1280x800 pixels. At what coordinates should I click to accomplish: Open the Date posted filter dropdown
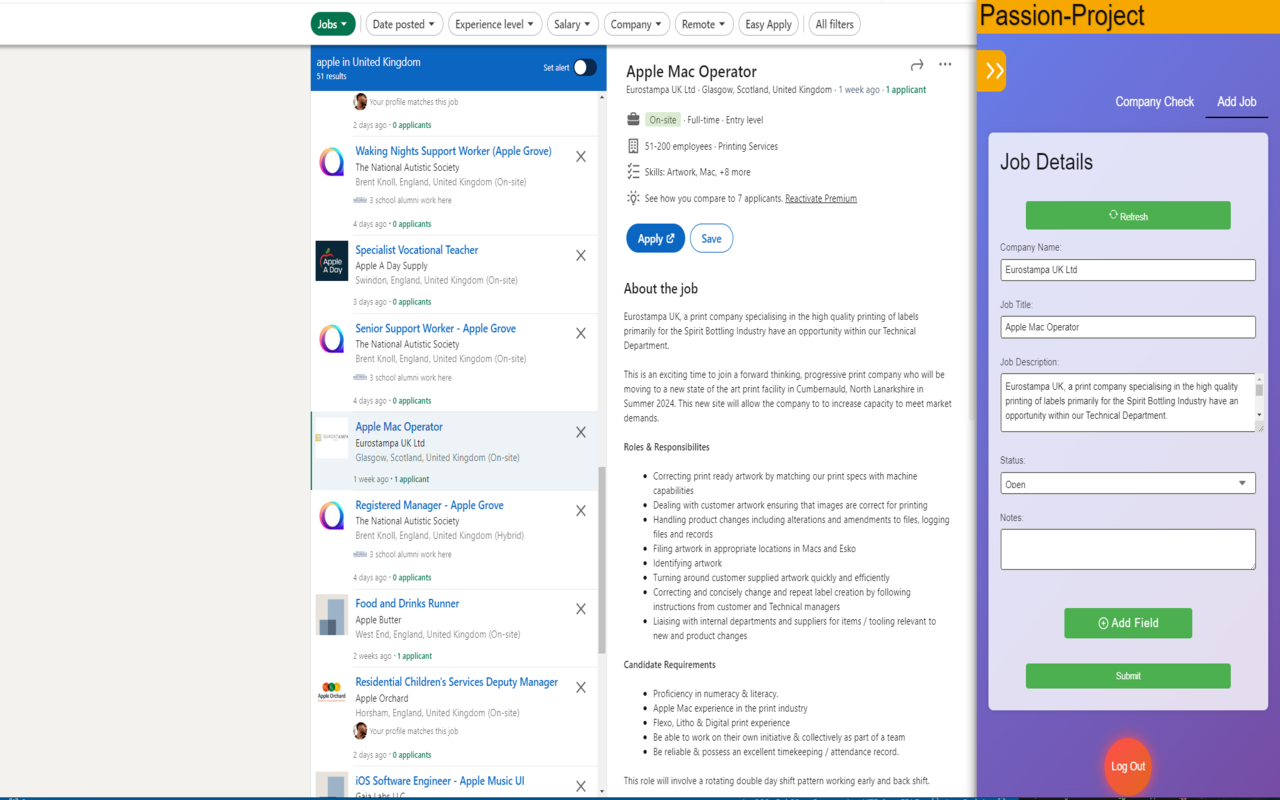[x=403, y=24]
